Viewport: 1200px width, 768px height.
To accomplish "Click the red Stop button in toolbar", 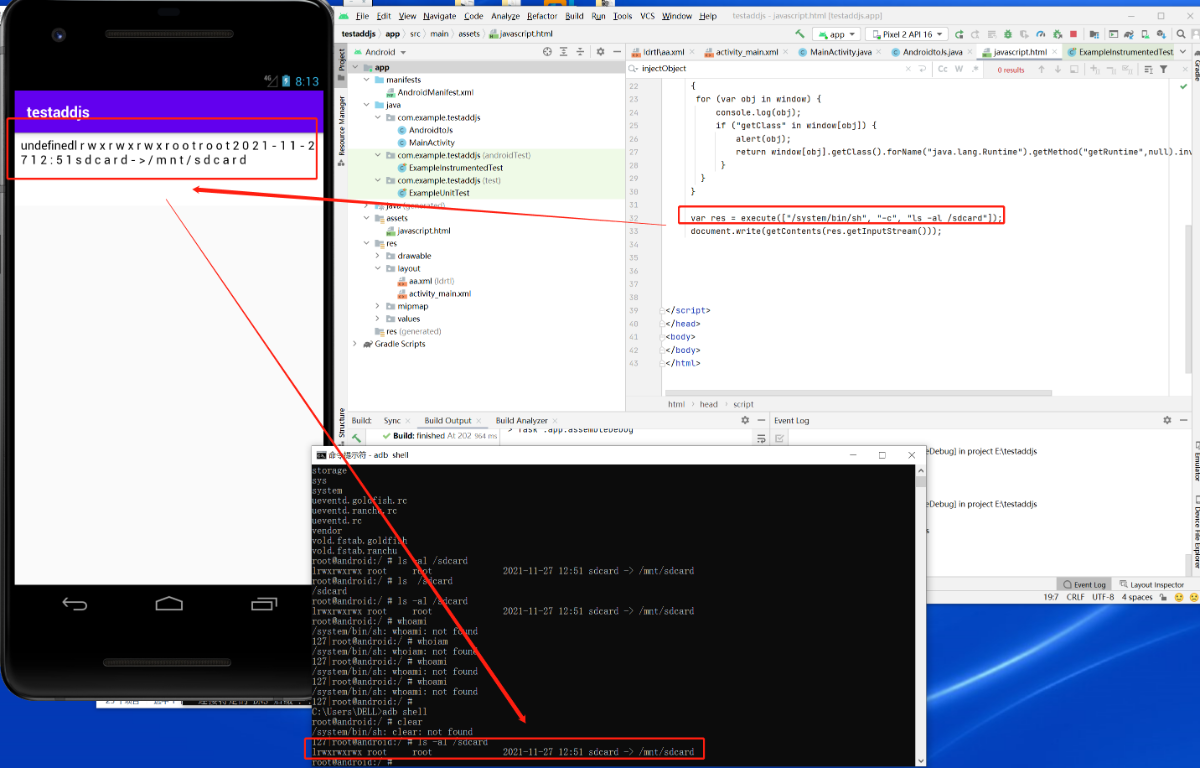I will (x=1074, y=34).
